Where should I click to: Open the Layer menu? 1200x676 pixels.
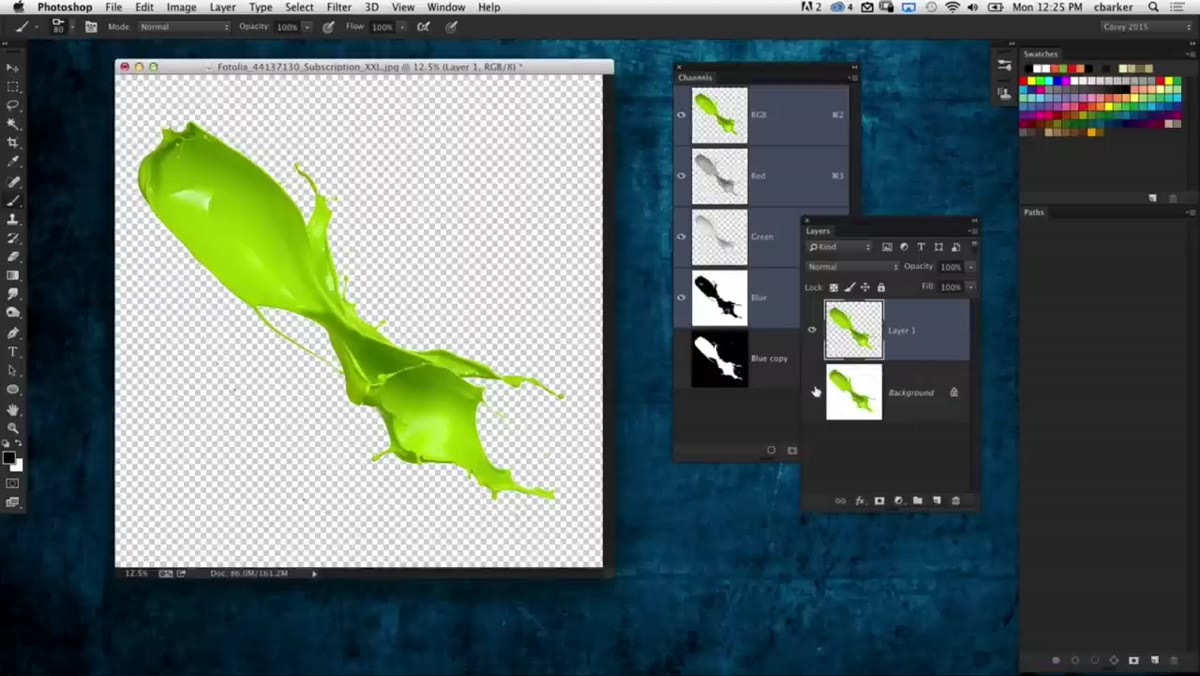pos(222,7)
